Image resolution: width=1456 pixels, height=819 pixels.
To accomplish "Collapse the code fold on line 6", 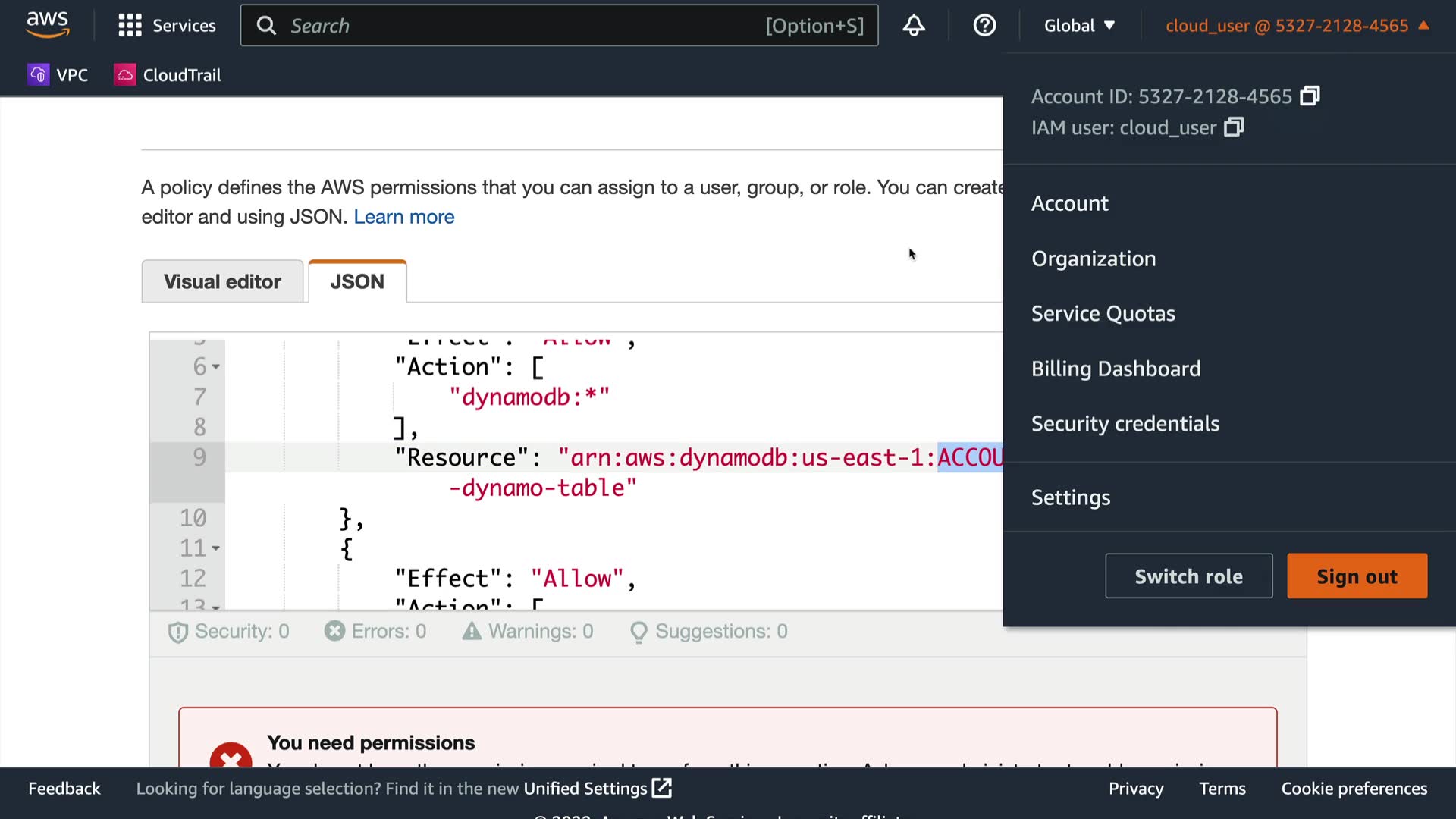I will (x=216, y=367).
